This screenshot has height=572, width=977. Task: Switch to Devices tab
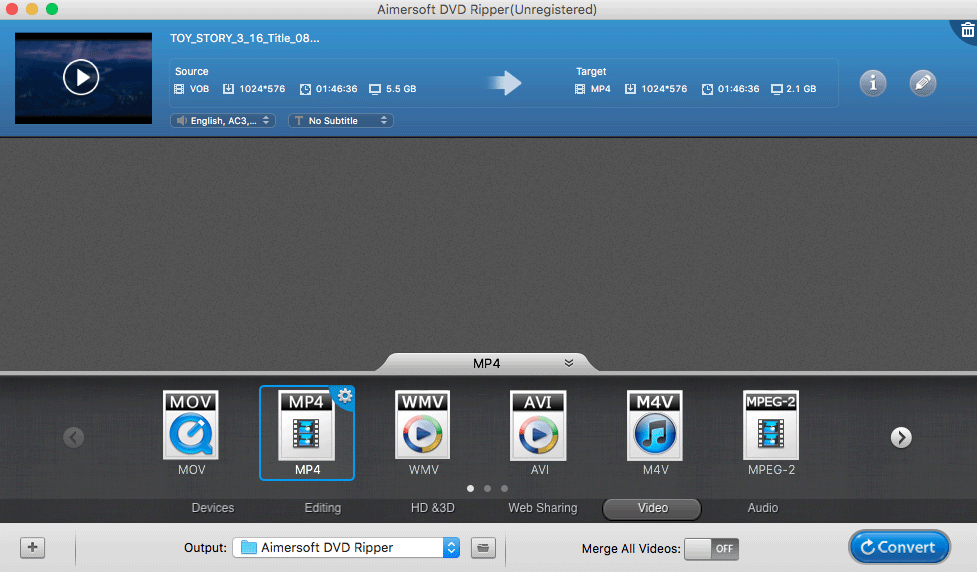(213, 508)
